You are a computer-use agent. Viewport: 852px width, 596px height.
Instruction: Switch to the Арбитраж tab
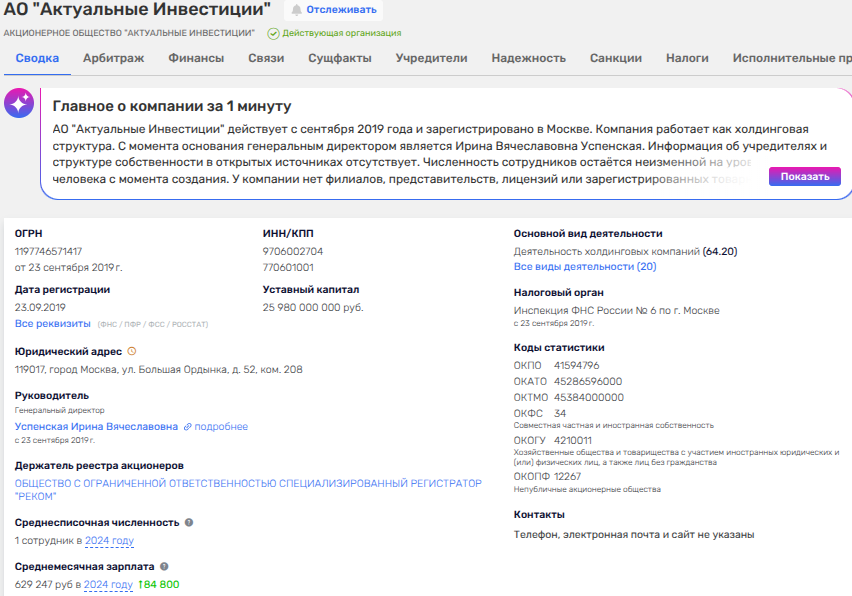pos(113,58)
